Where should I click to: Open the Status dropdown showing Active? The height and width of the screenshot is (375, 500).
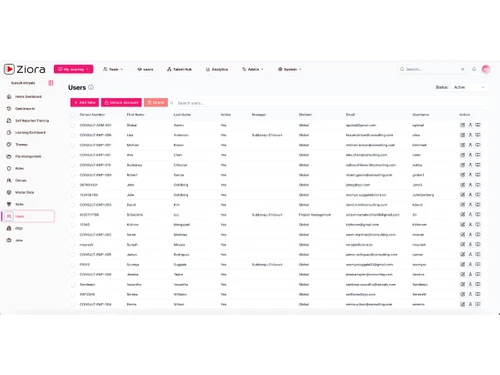[469, 87]
